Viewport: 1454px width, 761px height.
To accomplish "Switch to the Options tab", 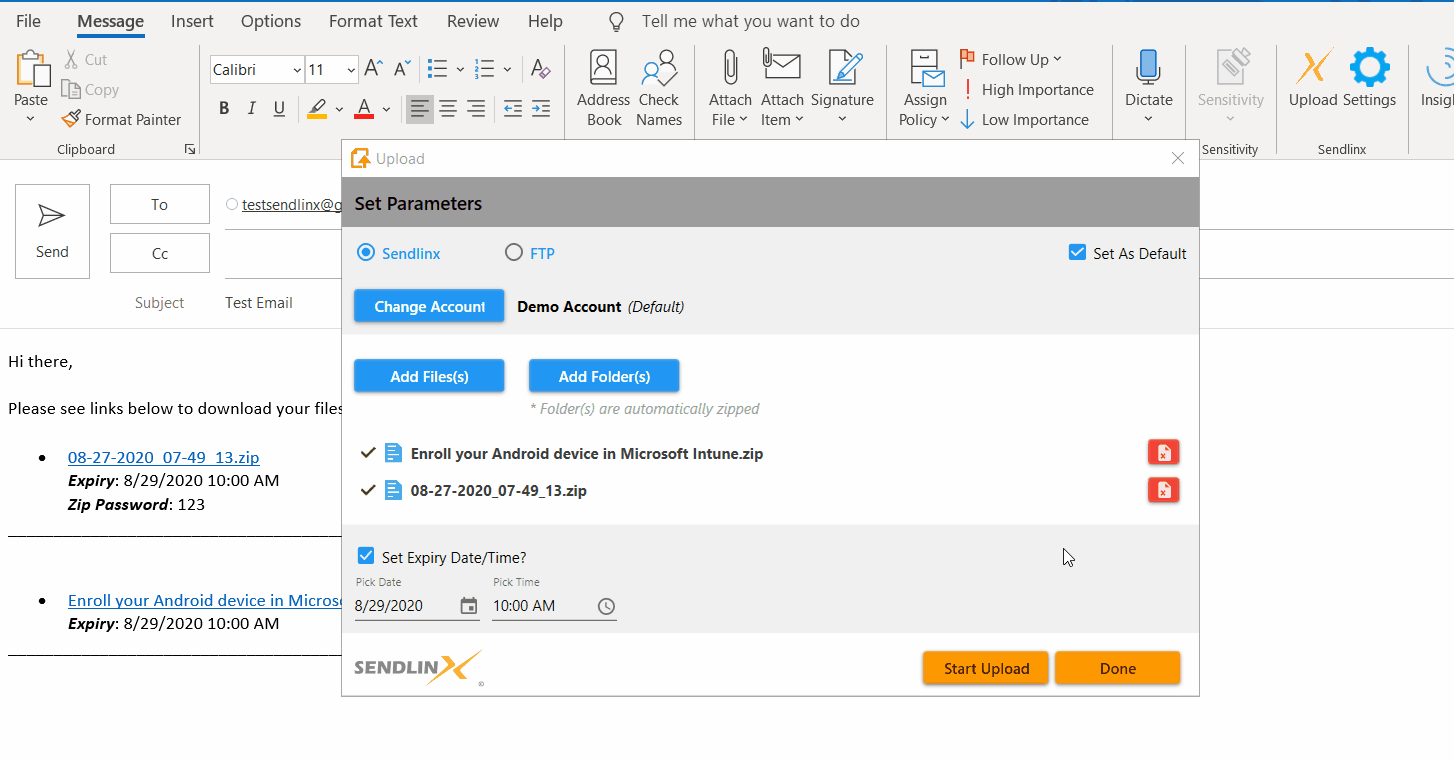I will coord(271,21).
